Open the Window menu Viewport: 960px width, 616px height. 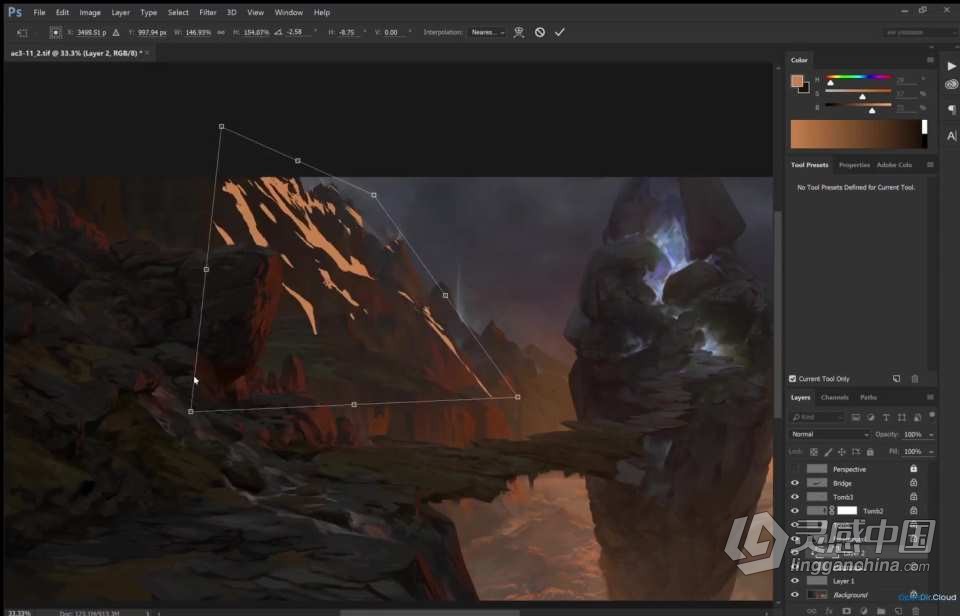[288, 12]
